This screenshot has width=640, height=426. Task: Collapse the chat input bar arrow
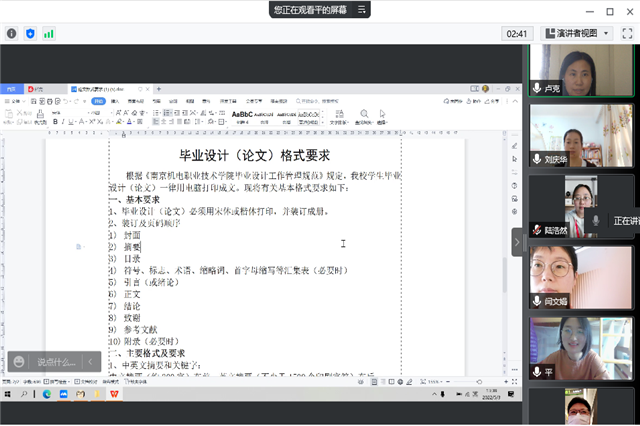pos(90,361)
